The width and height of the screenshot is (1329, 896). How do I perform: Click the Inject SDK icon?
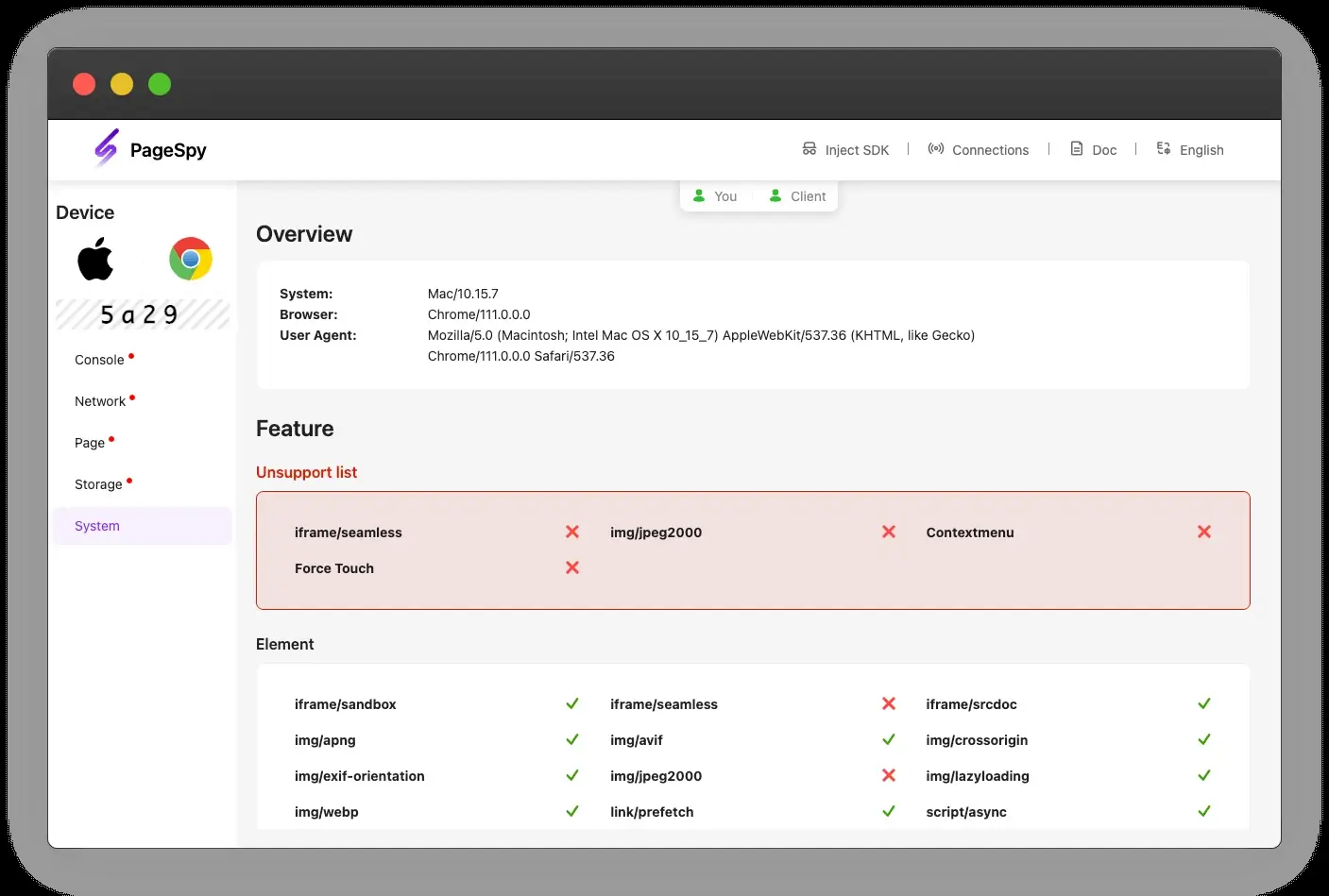[809, 149]
